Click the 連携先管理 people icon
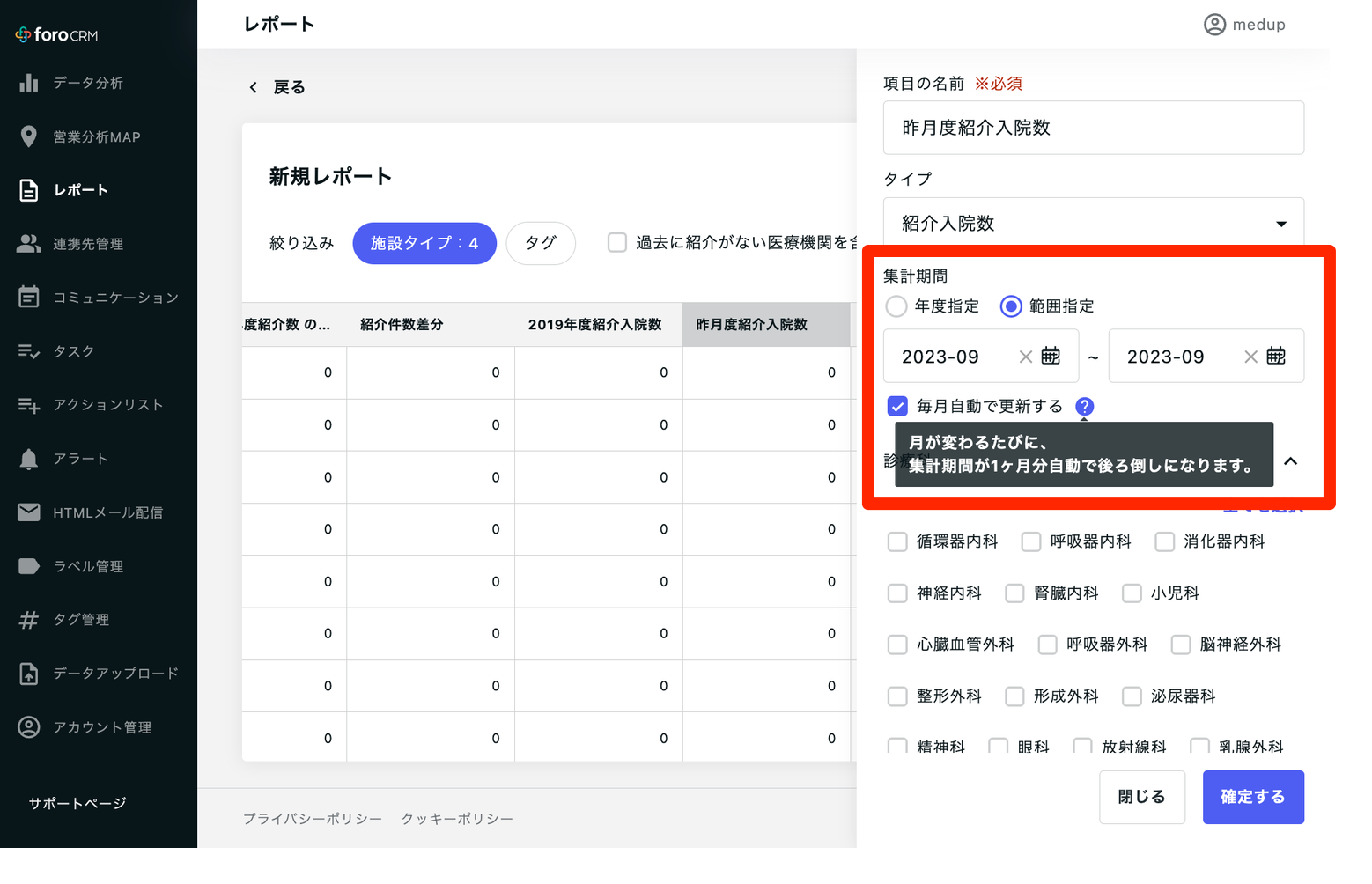1372x884 pixels. (29, 244)
